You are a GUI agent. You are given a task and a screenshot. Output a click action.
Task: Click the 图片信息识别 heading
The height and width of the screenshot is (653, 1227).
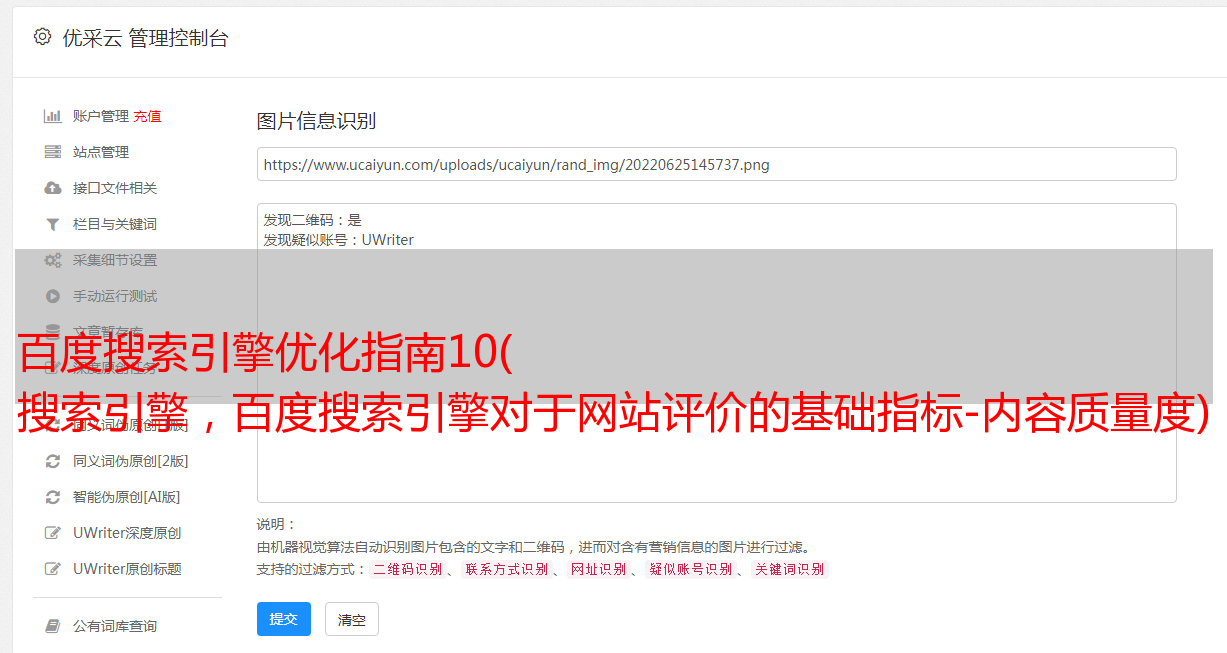[316, 121]
